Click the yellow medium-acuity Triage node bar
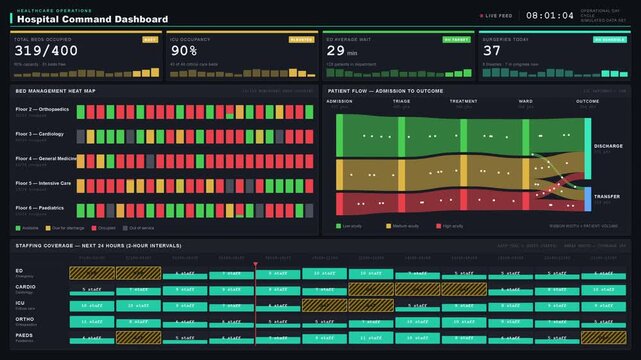This screenshot has width=641, height=360. pos(401,175)
